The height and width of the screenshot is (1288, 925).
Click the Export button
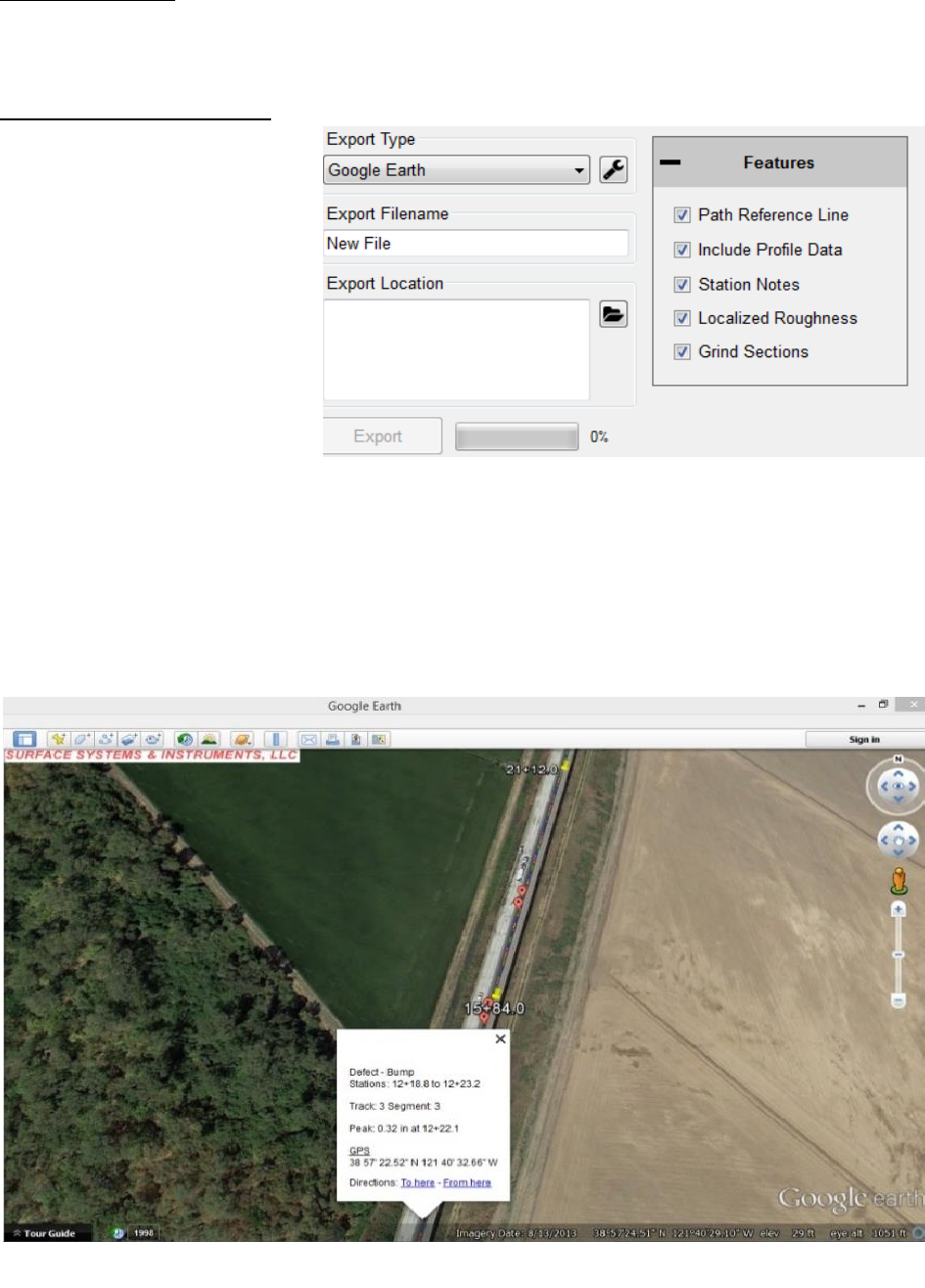point(383,437)
